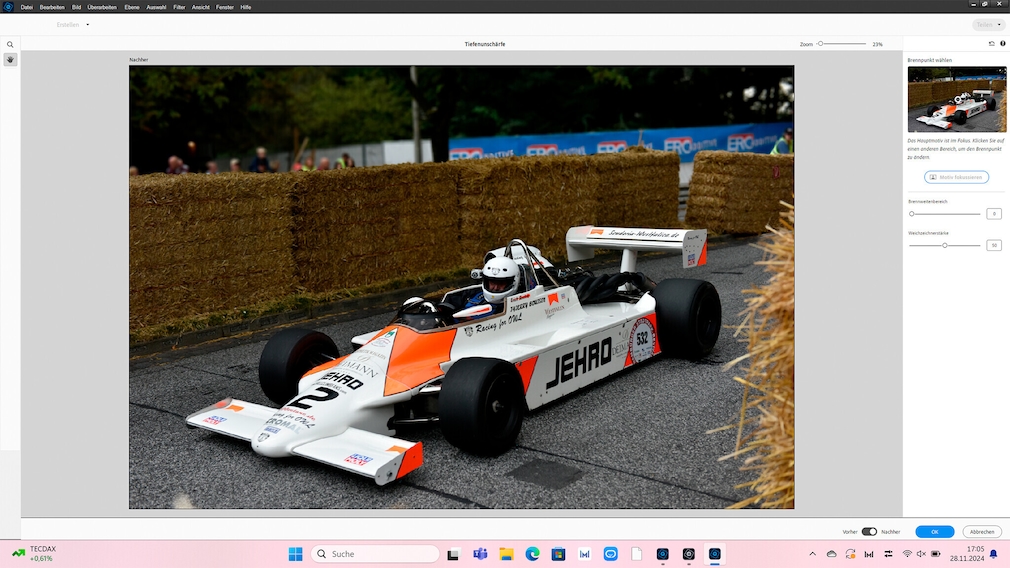
Task: Click the race car in the preview image
Action: 454,354
